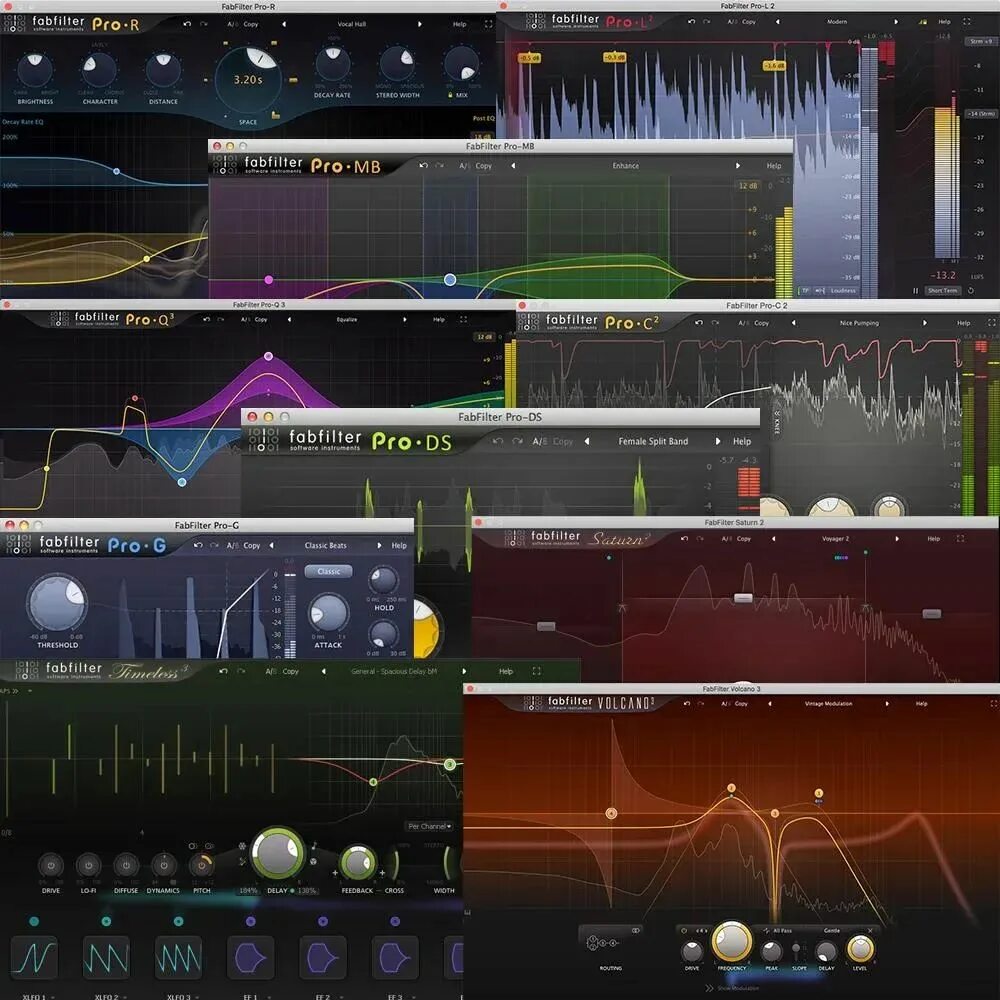This screenshot has width=1000, height=1000.
Task: Click Copy in the Pro-G toolbar
Action: [252, 546]
